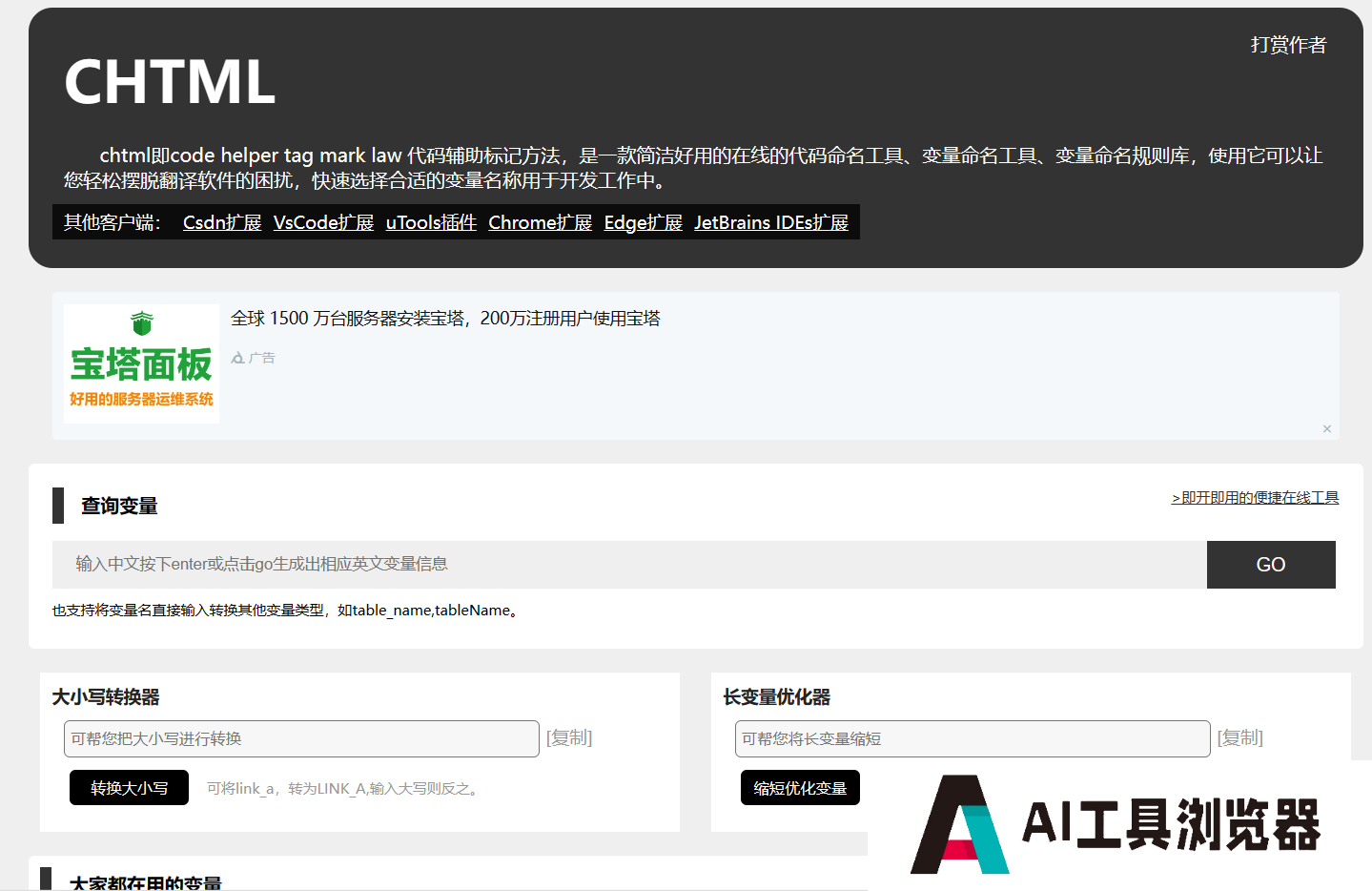This screenshot has width=1372, height=891.
Task: Focus the 长变量优化器 input field
Action: [x=973, y=738]
